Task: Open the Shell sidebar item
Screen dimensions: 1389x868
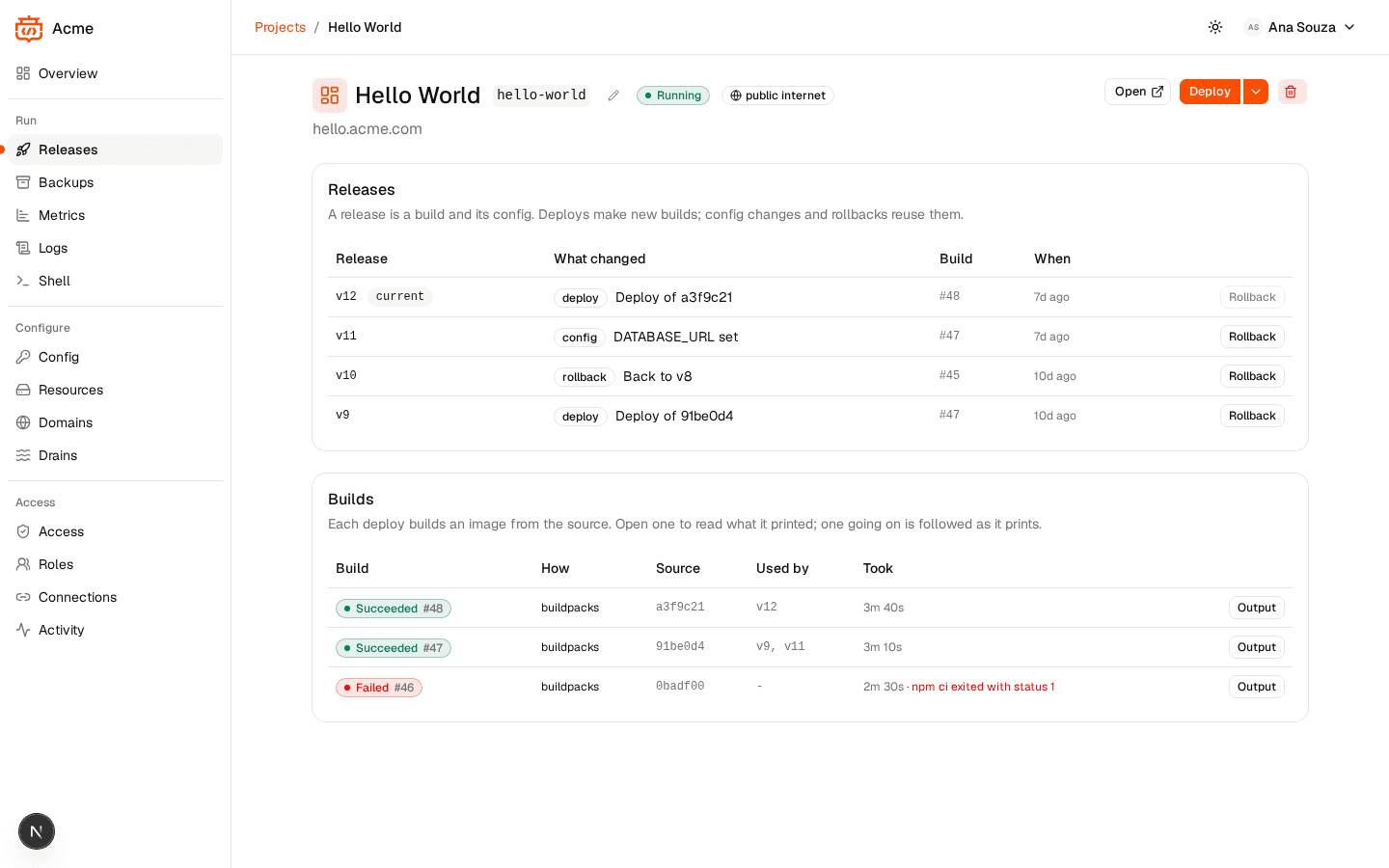Action: (x=116, y=281)
